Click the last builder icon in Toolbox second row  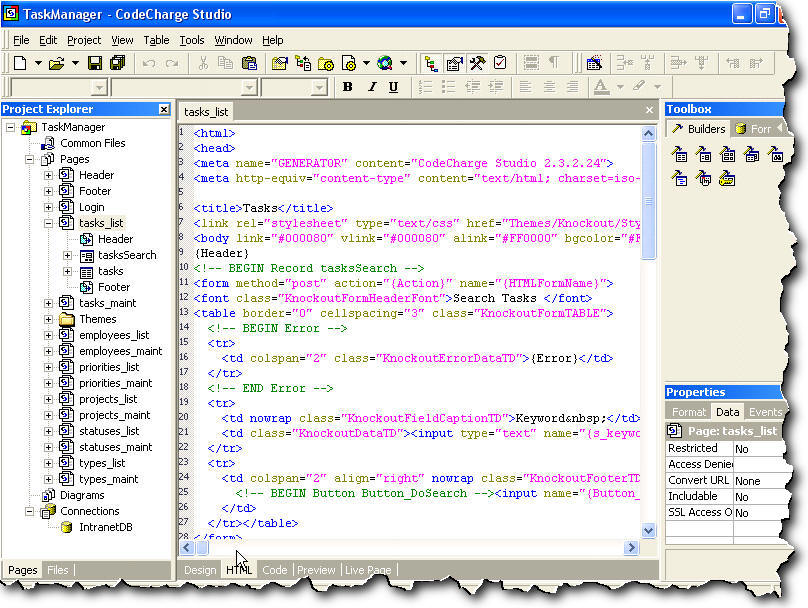[727, 178]
